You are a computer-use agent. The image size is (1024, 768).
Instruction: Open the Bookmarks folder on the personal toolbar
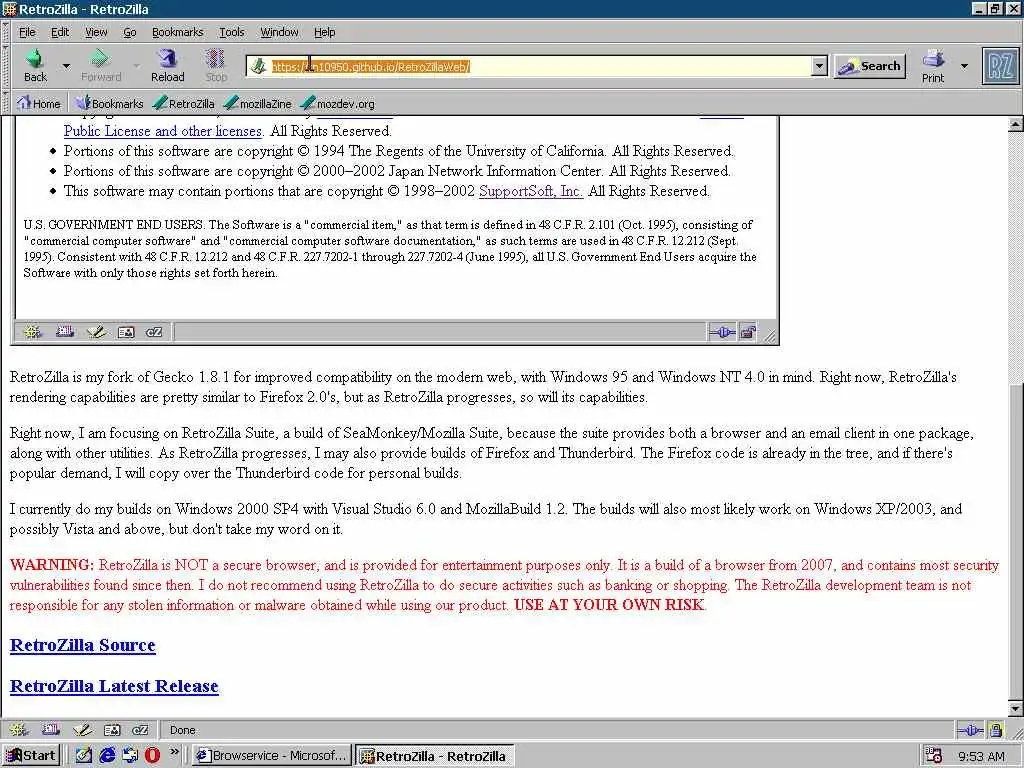coord(109,103)
